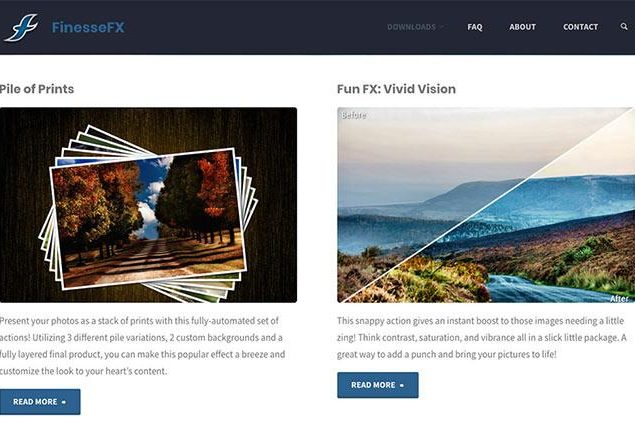Click Read More under Pile of Prints

(x=40, y=402)
